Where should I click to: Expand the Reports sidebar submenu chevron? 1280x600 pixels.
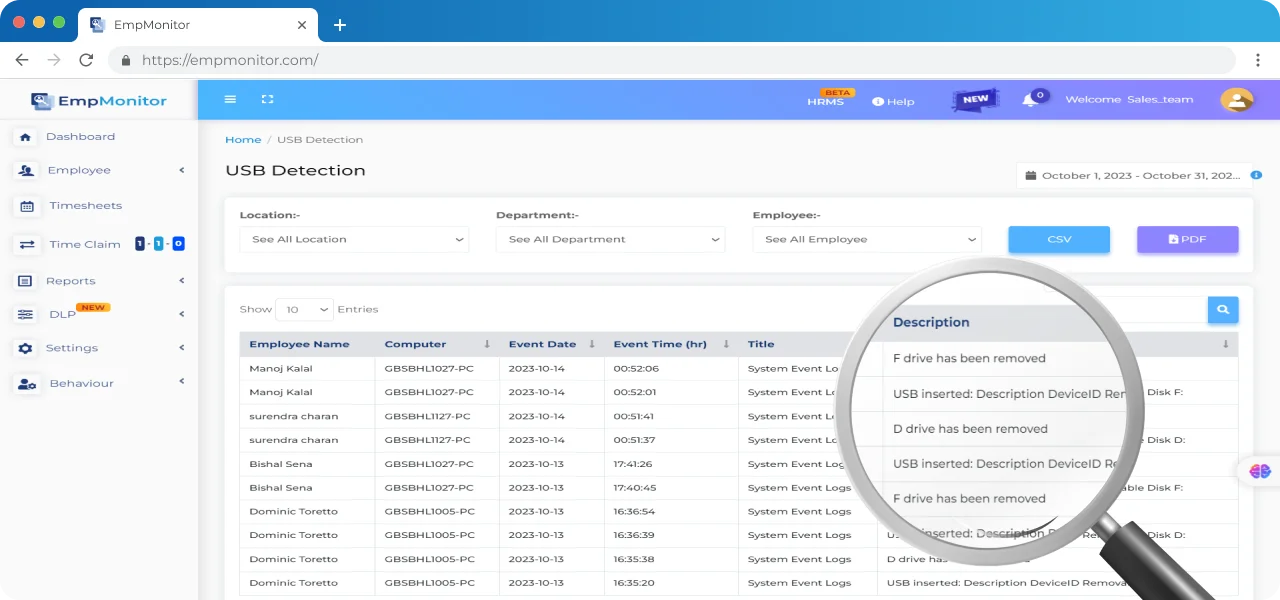(x=182, y=281)
